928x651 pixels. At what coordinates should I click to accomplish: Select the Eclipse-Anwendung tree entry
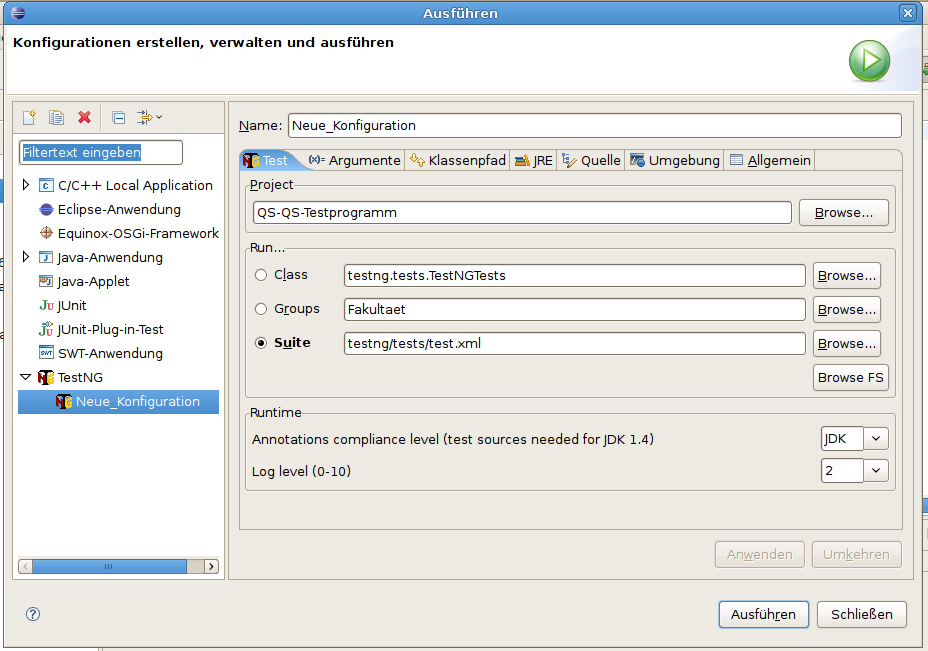[118, 210]
